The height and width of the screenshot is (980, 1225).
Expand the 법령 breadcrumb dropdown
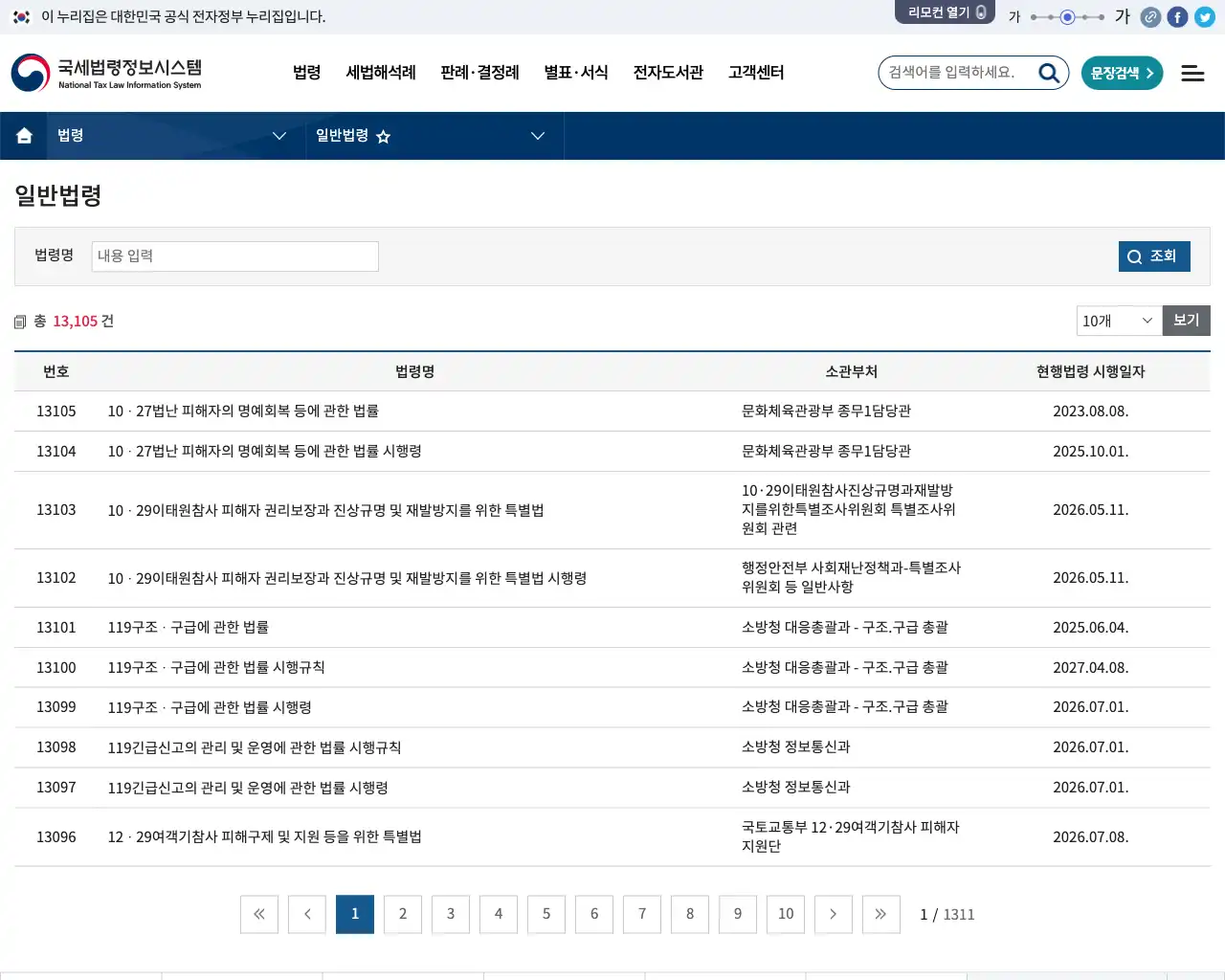pyautogui.click(x=279, y=136)
